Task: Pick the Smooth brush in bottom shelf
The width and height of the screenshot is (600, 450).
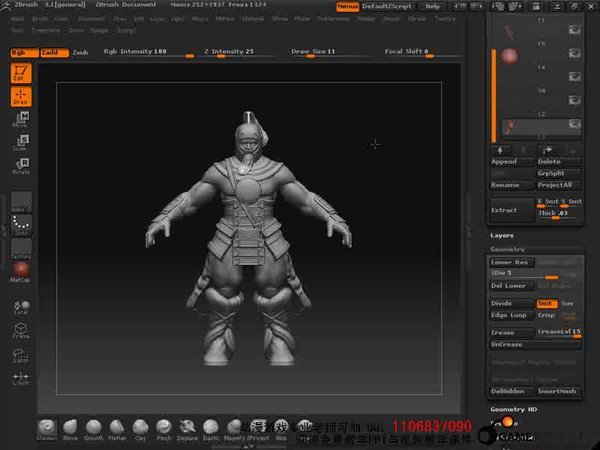Action: [x=92, y=427]
